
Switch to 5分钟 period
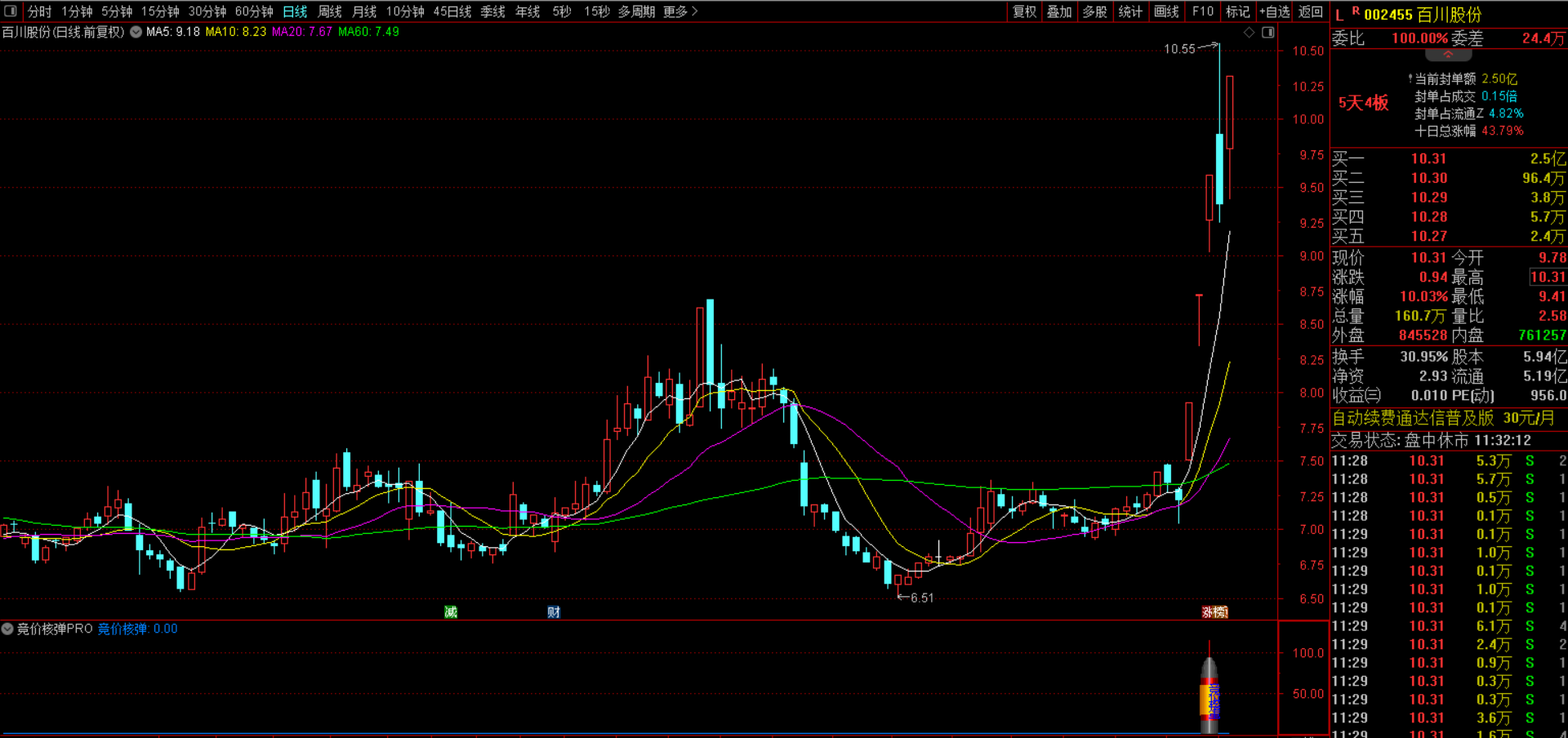point(117,11)
